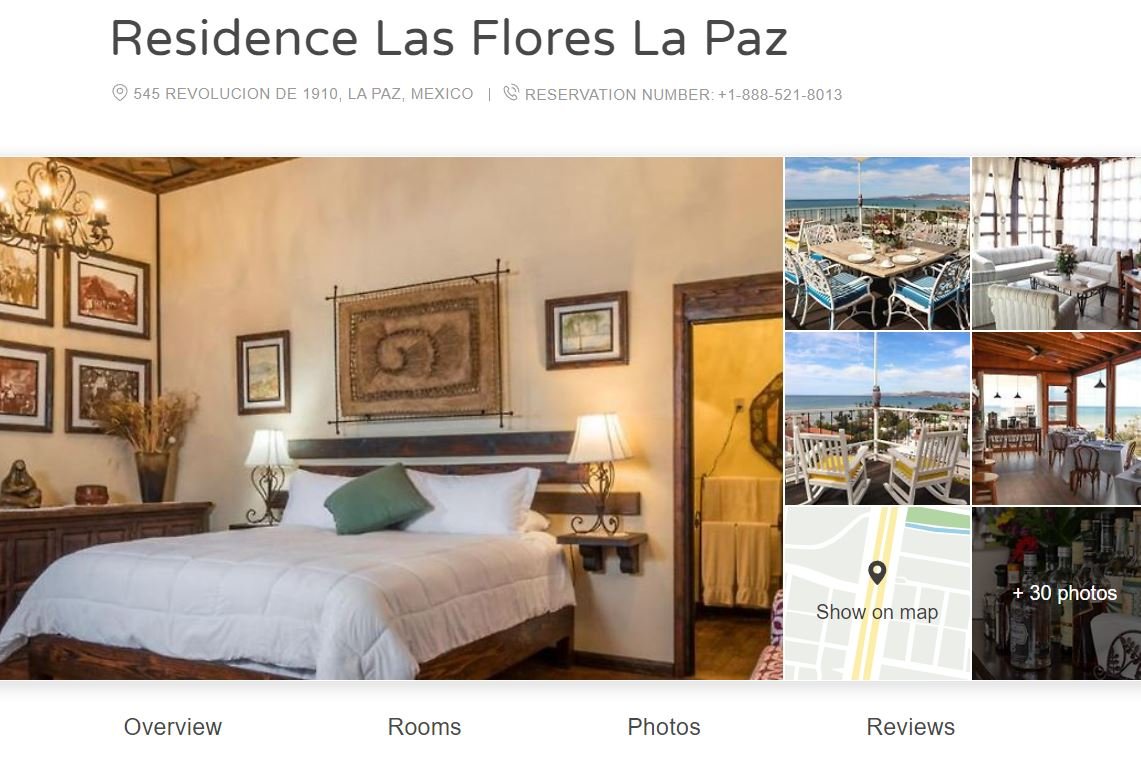1141x766 pixels.
Task: Open the Overview tab
Action: 172,727
